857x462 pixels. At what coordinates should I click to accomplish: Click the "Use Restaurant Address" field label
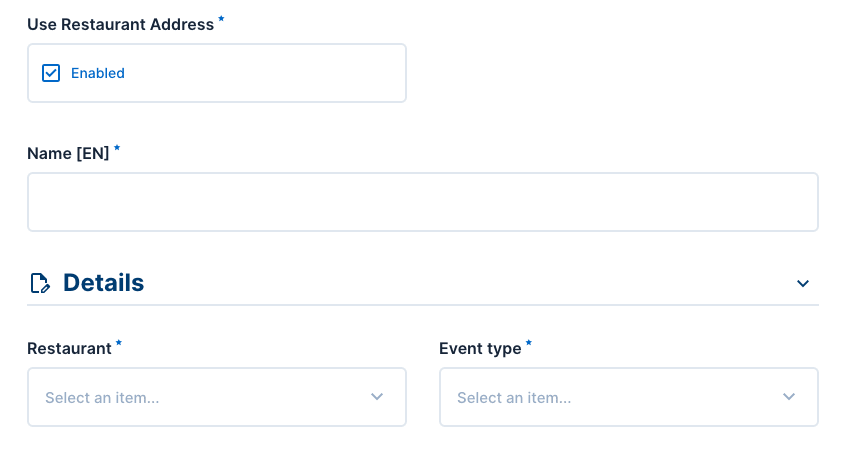pos(120,24)
